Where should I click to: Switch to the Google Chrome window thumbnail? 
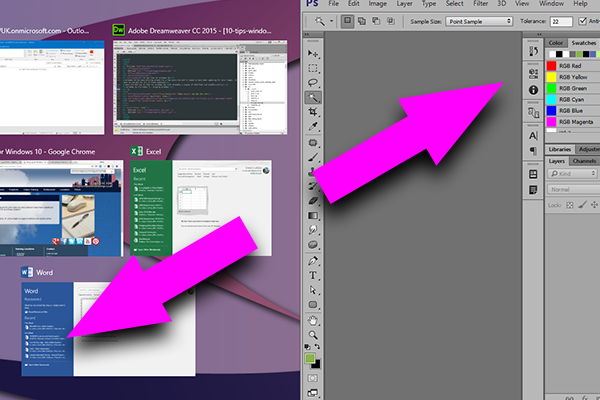click(x=62, y=208)
